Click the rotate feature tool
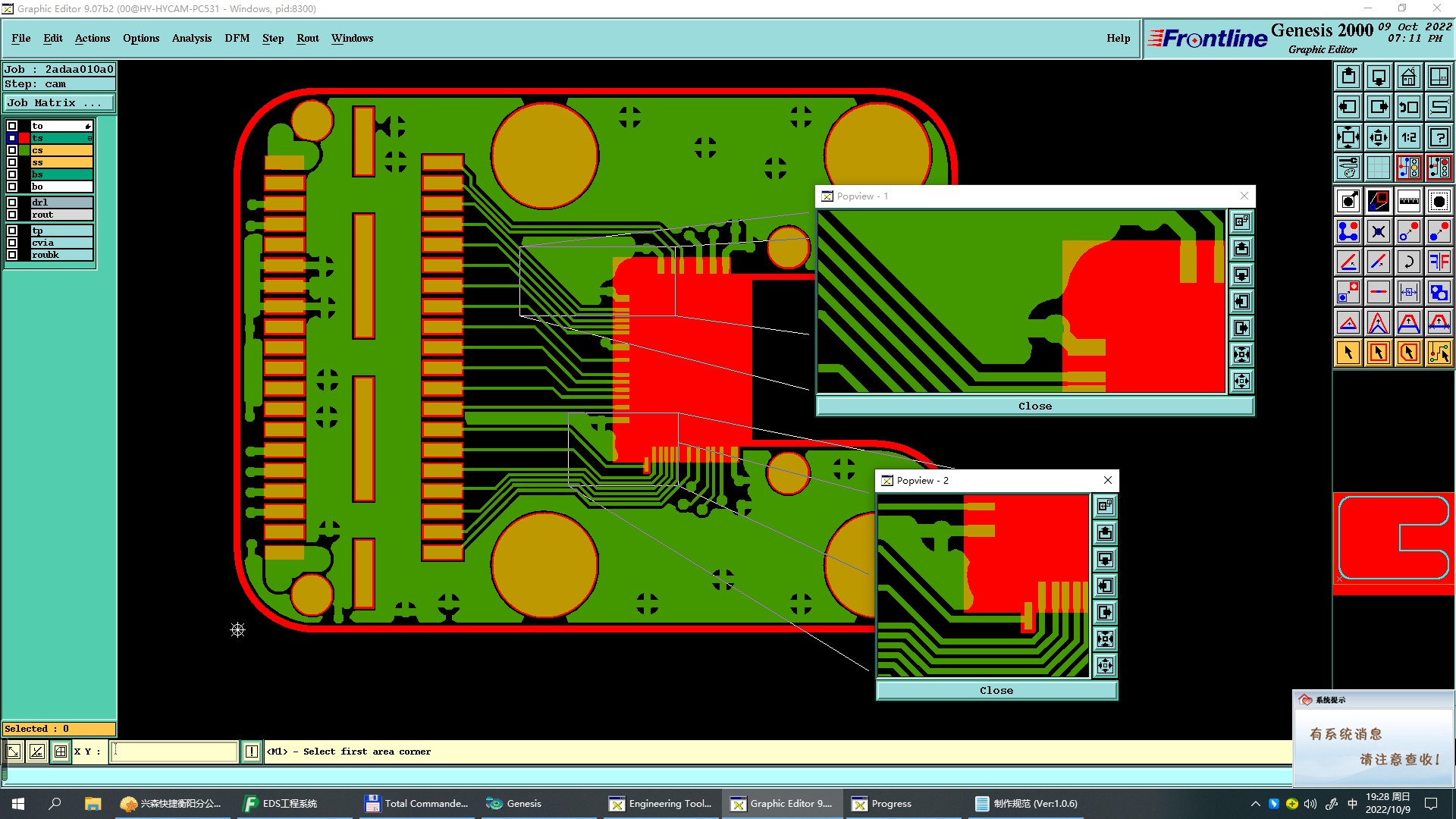Viewport: 1456px width, 819px height. click(x=1408, y=262)
